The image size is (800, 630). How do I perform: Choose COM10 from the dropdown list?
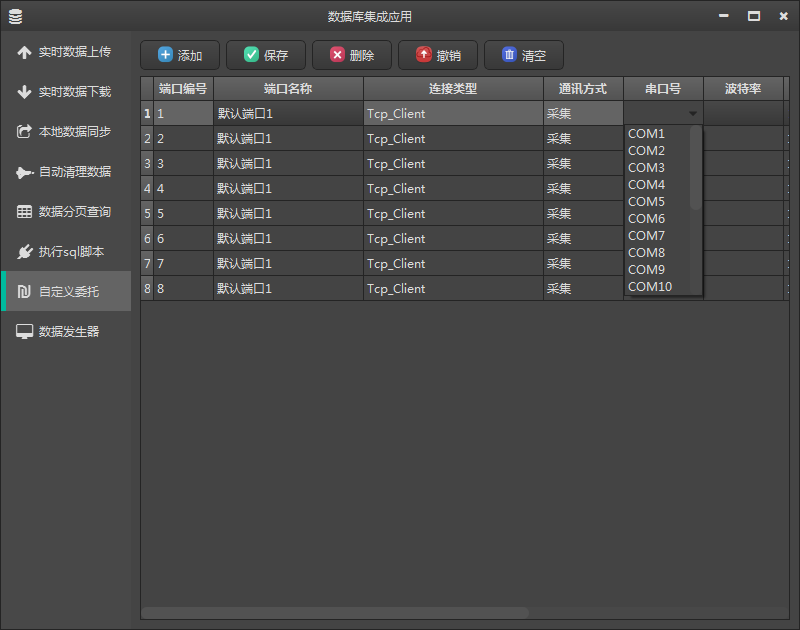657,287
